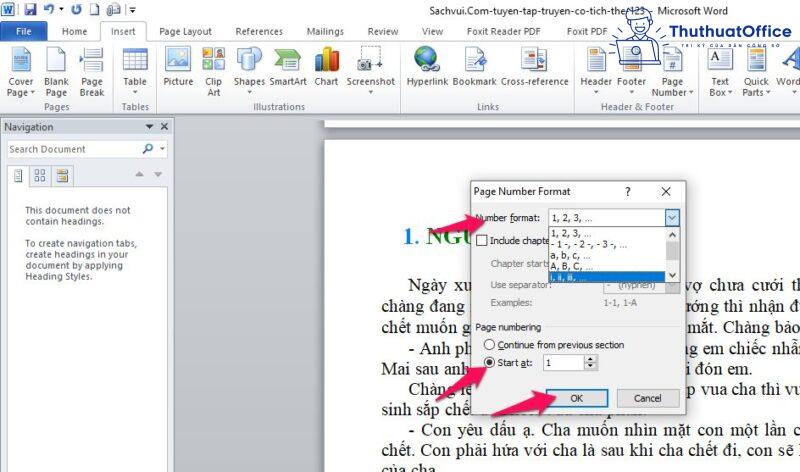This screenshot has width=800, height=472.
Task: Create new document from Quick Access Toolbar
Action: (x=94, y=9)
